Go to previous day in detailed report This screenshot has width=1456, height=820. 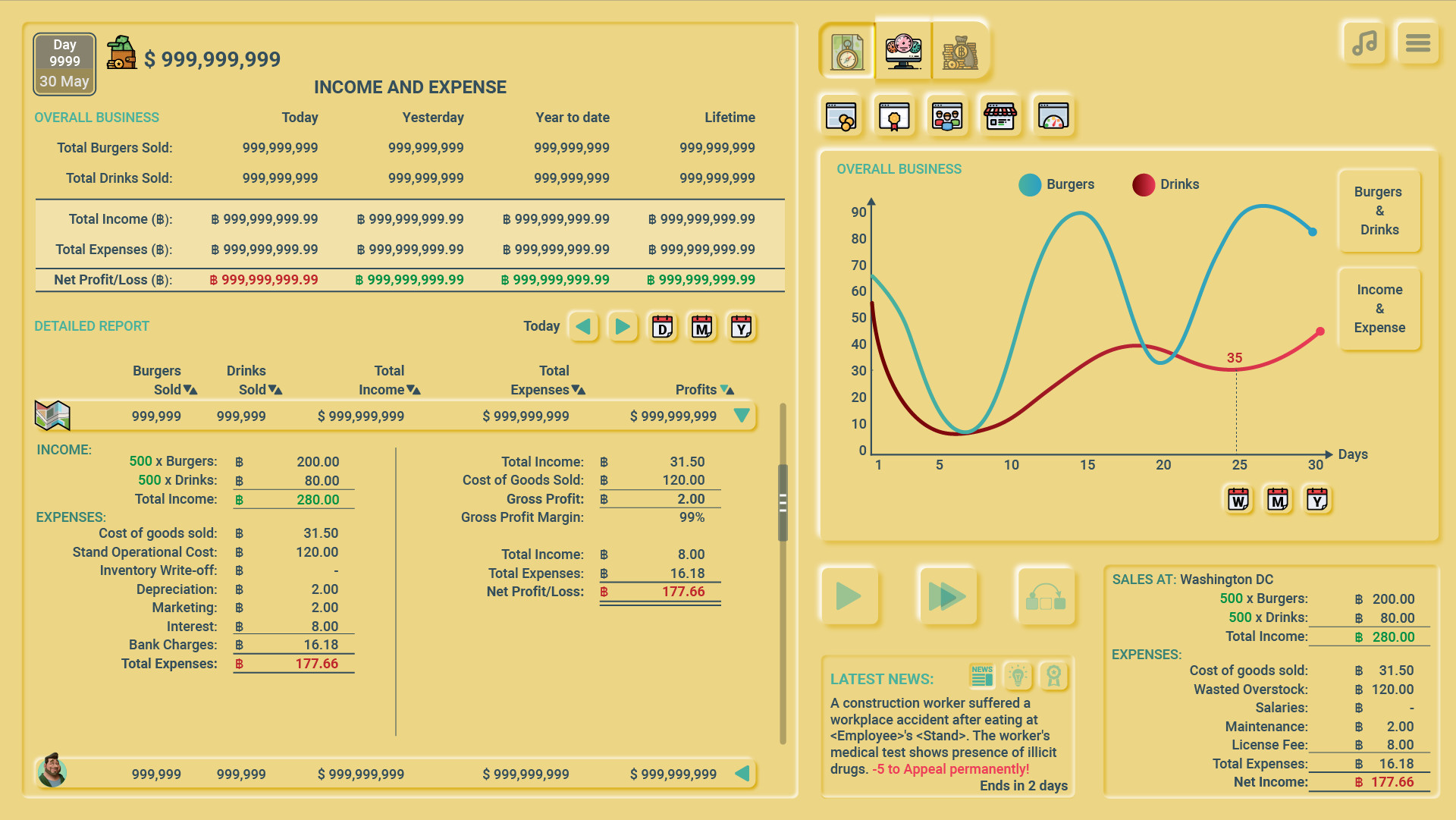(583, 327)
